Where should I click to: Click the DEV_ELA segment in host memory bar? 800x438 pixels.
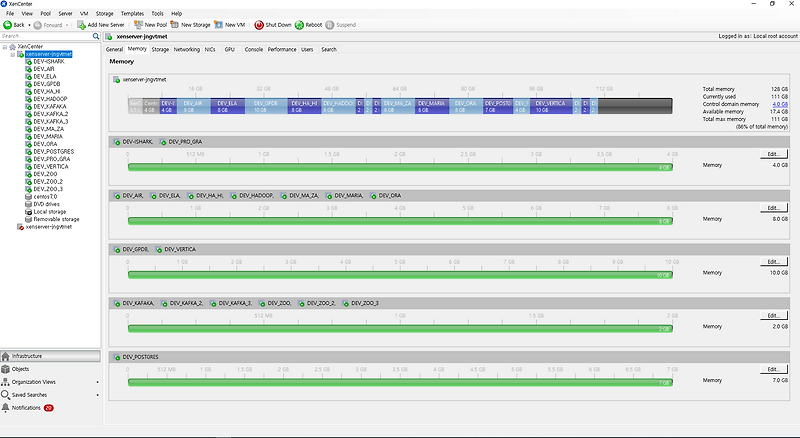(x=228, y=106)
